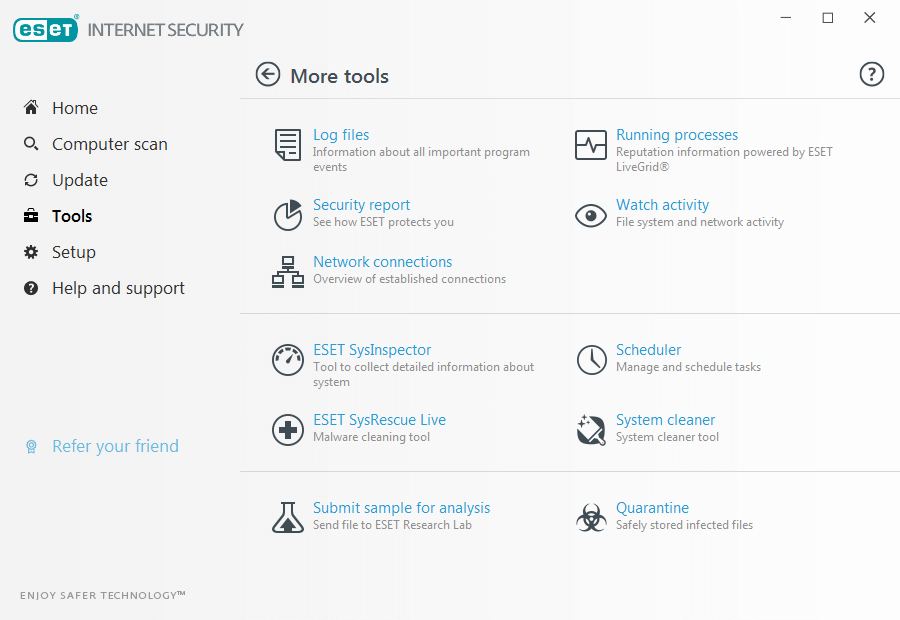Click the Refer your friend badge icon

[x=31, y=446]
